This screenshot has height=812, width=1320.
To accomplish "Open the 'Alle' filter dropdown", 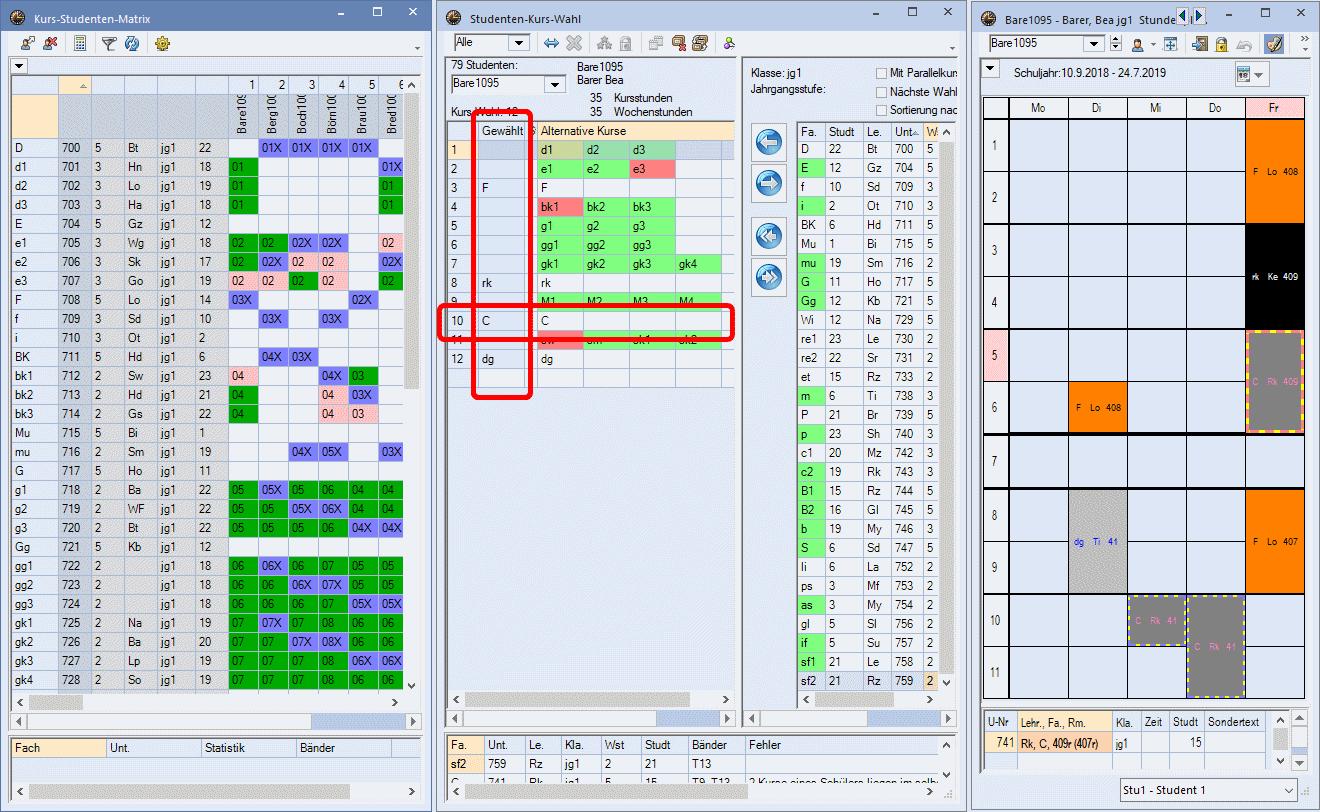I will (518, 43).
